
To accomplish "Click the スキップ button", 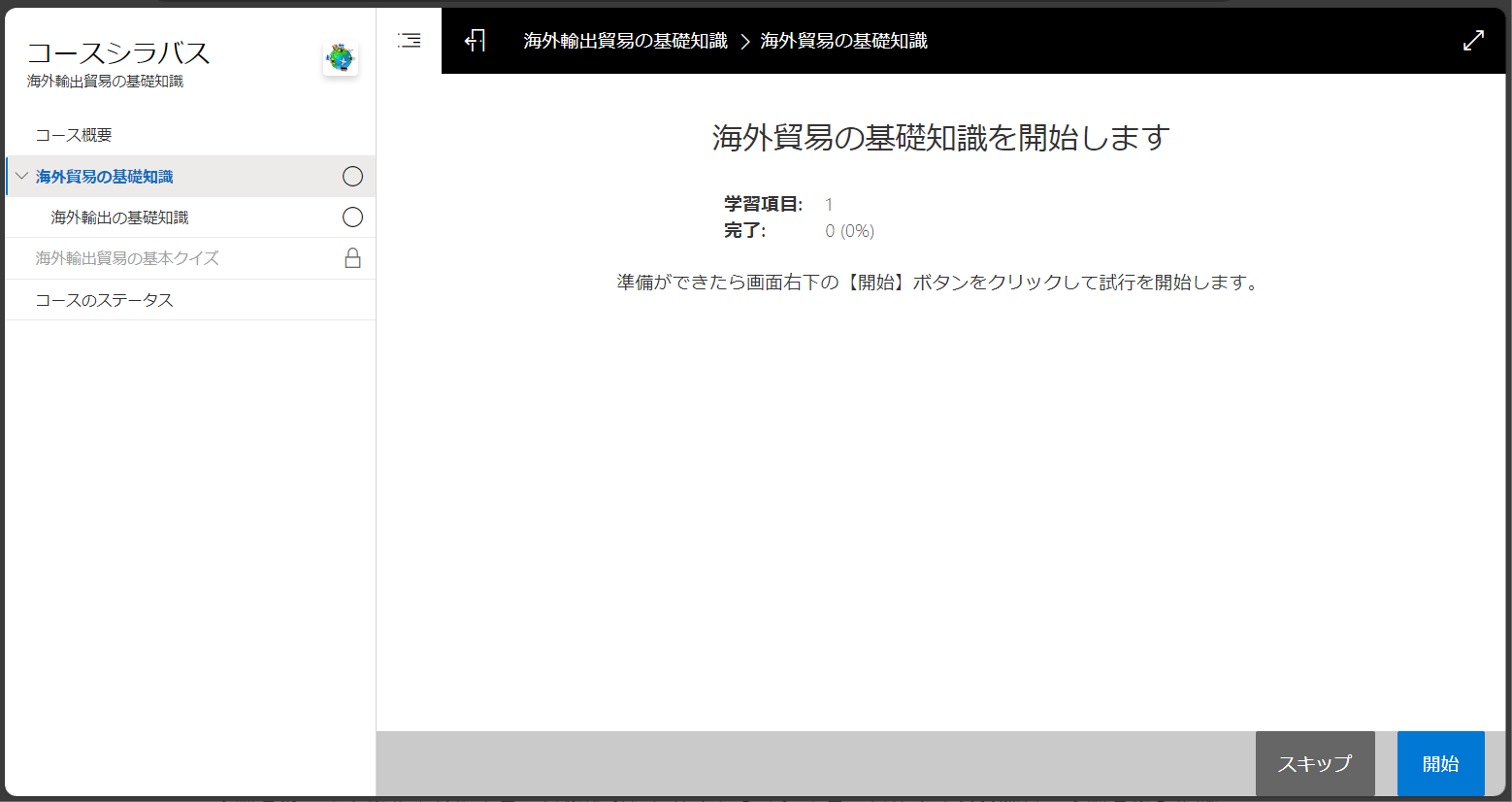I will pos(1315,764).
